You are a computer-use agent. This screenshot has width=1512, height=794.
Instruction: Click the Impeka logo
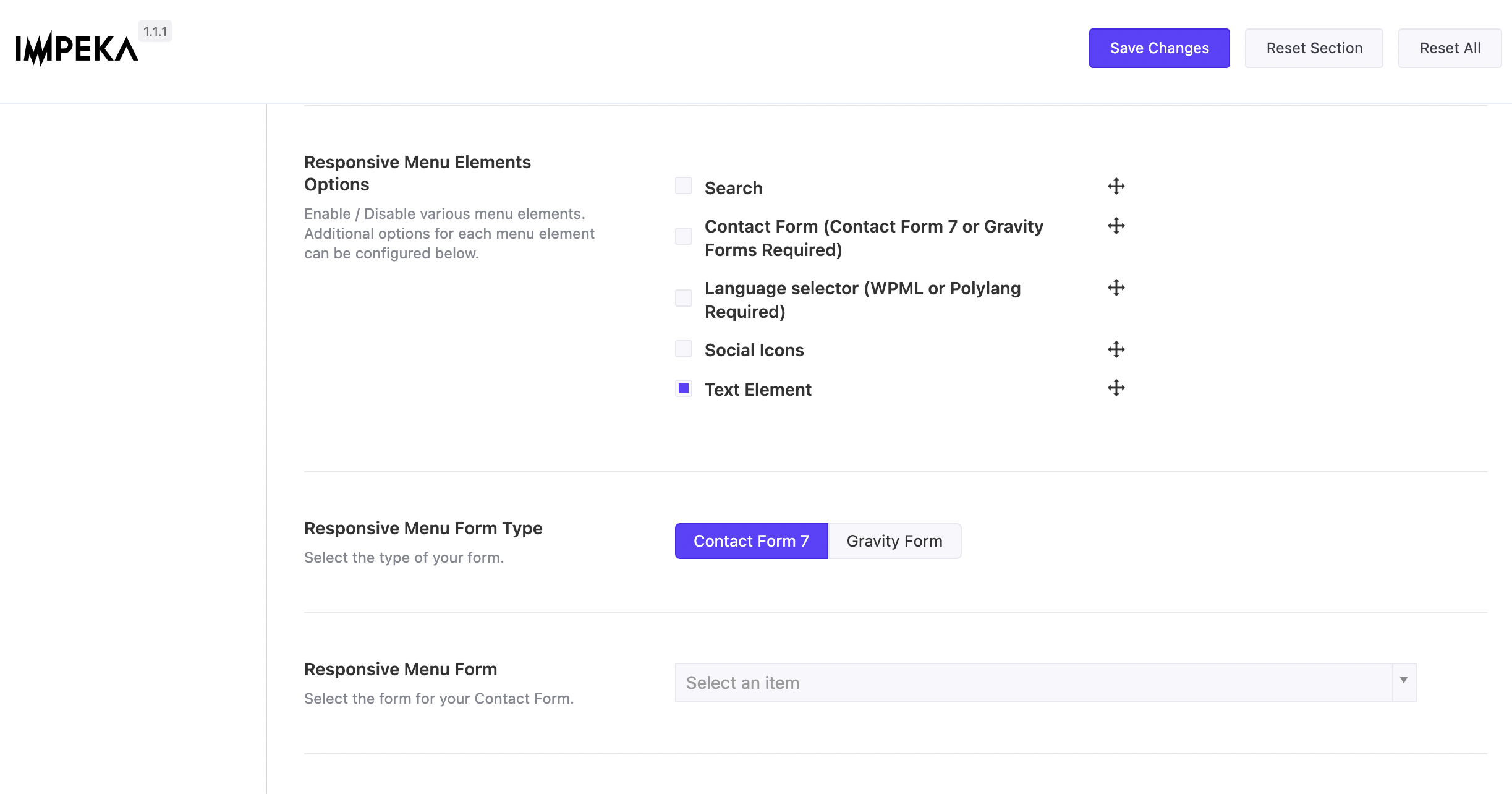tap(77, 49)
